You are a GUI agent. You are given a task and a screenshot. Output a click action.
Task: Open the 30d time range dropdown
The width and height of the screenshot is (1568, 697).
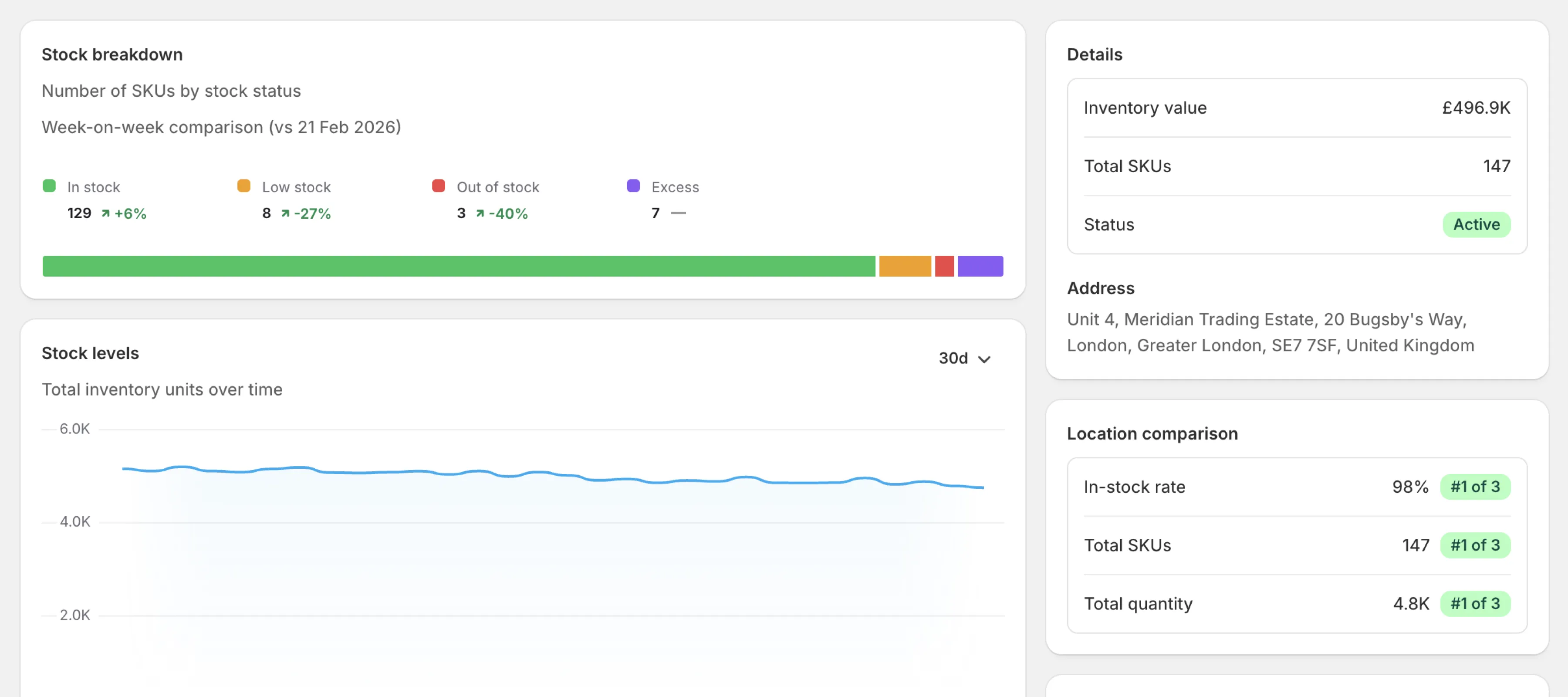[x=965, y=358]
